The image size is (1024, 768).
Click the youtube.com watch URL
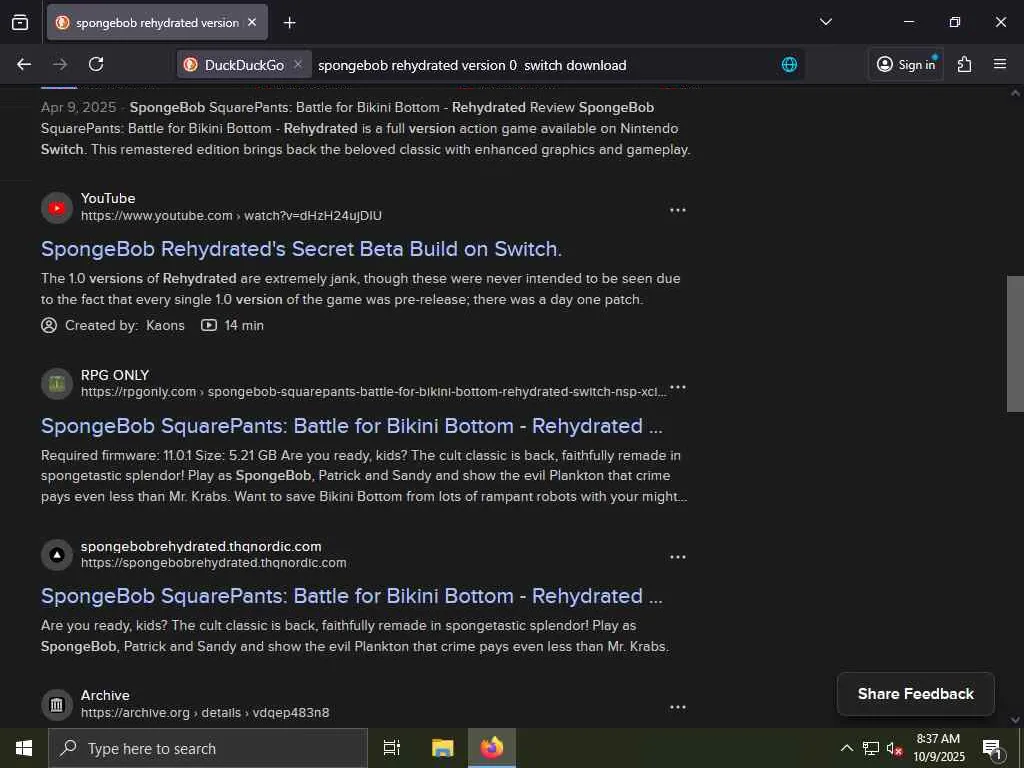click(231, 216)
